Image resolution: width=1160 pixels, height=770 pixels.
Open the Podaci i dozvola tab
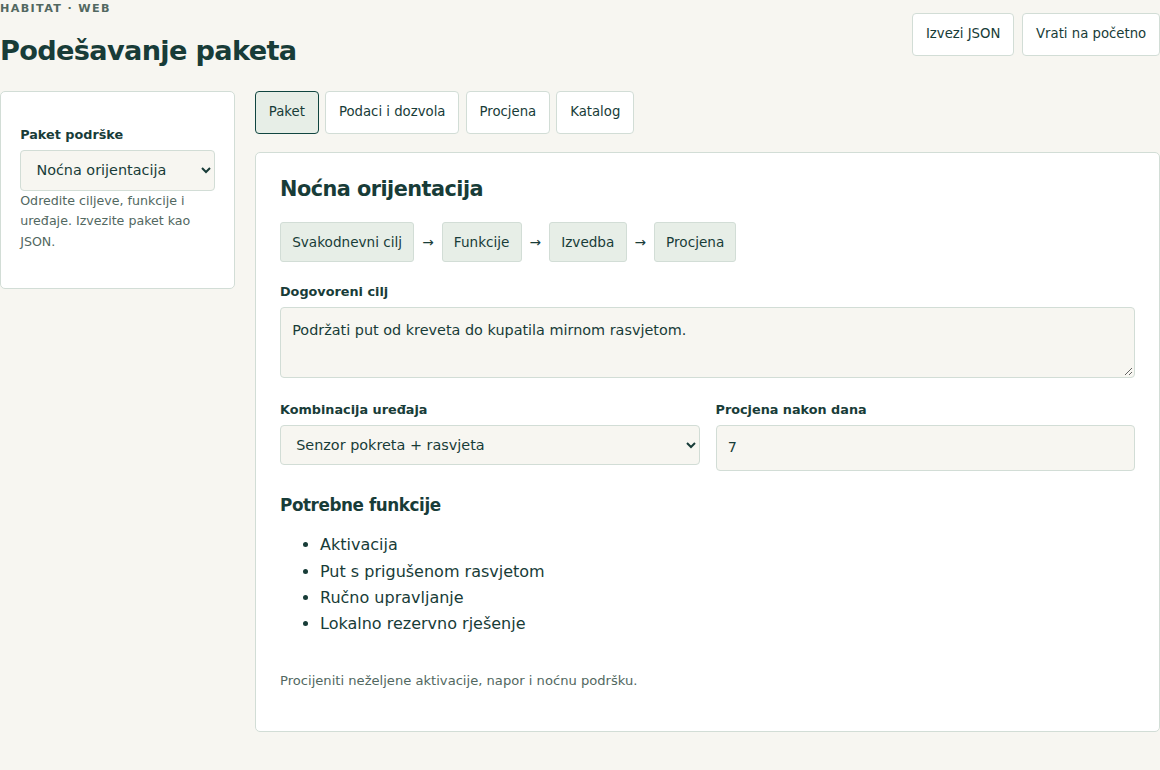[x=392, y=112]
